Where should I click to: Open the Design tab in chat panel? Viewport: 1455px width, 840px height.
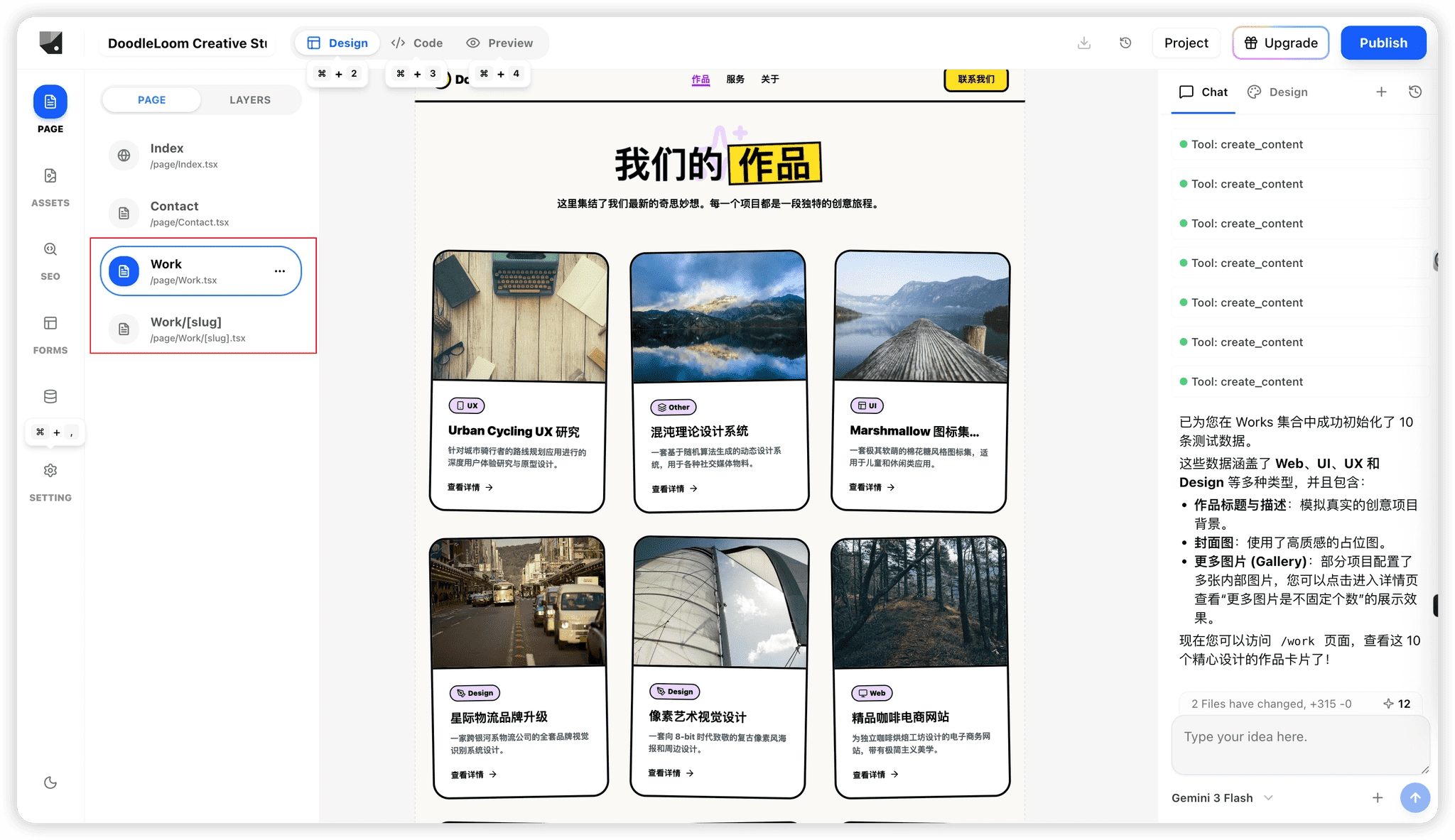click(1277, 92)
